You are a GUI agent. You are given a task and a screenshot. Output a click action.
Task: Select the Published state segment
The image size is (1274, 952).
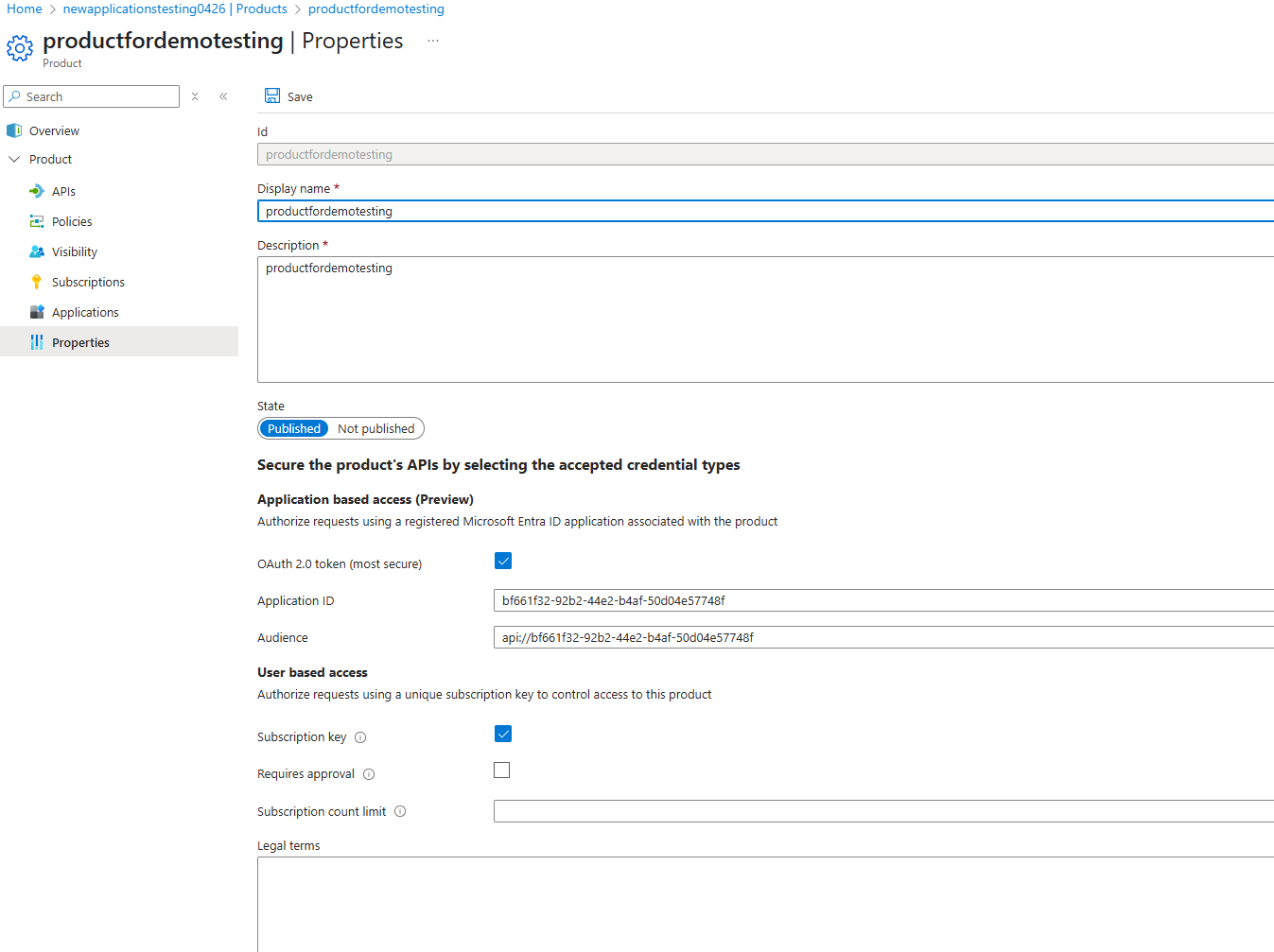click(x=294, y=428)
